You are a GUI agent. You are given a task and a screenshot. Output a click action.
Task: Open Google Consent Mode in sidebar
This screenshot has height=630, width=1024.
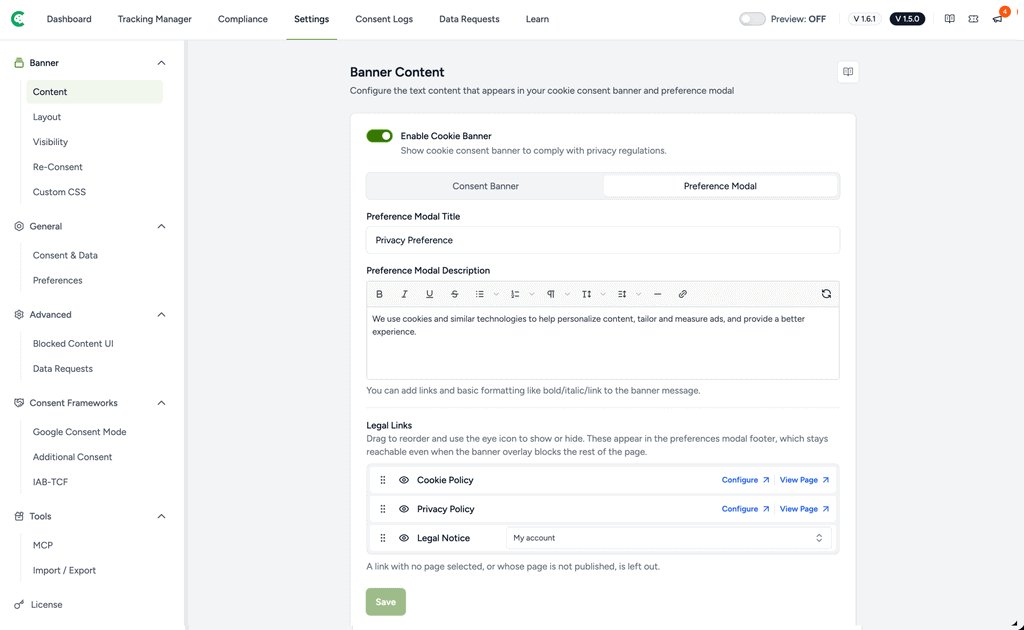click(x=80, y=432)
